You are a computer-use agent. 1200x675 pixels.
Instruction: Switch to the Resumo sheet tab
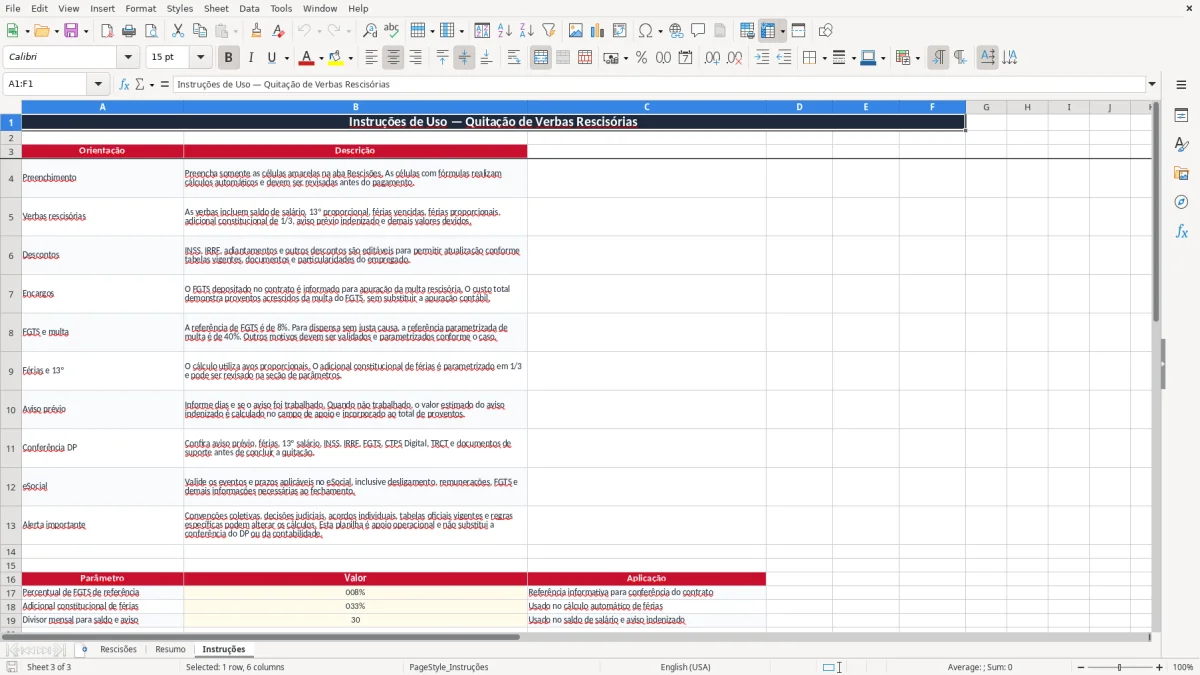pyautogui.click(x=170, y=649)
